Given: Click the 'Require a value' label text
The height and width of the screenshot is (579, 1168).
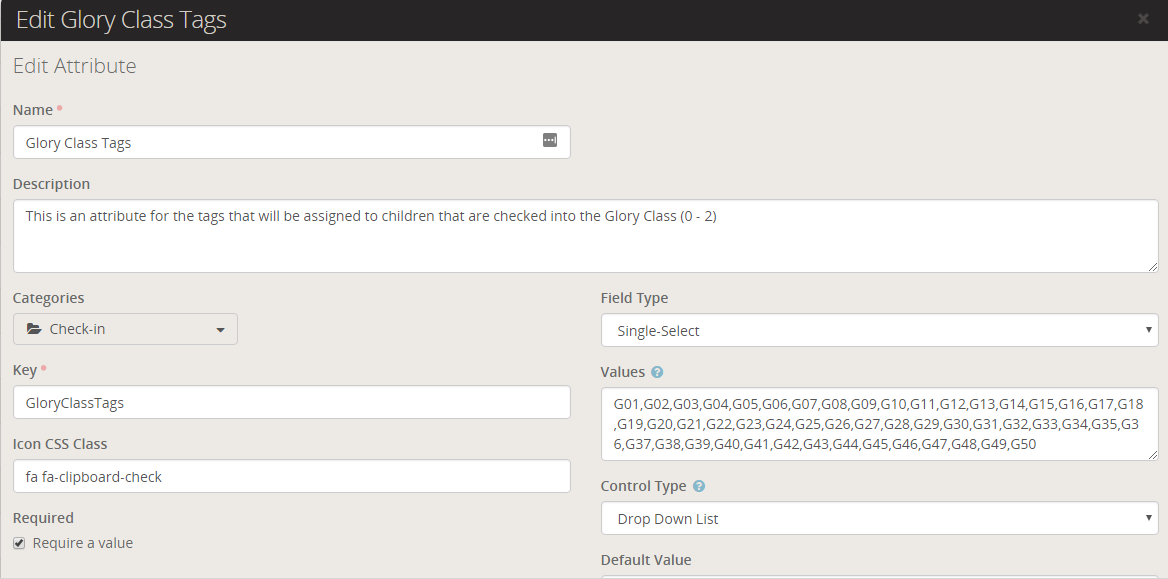Looking at the screenshot, I should point(83,543).
